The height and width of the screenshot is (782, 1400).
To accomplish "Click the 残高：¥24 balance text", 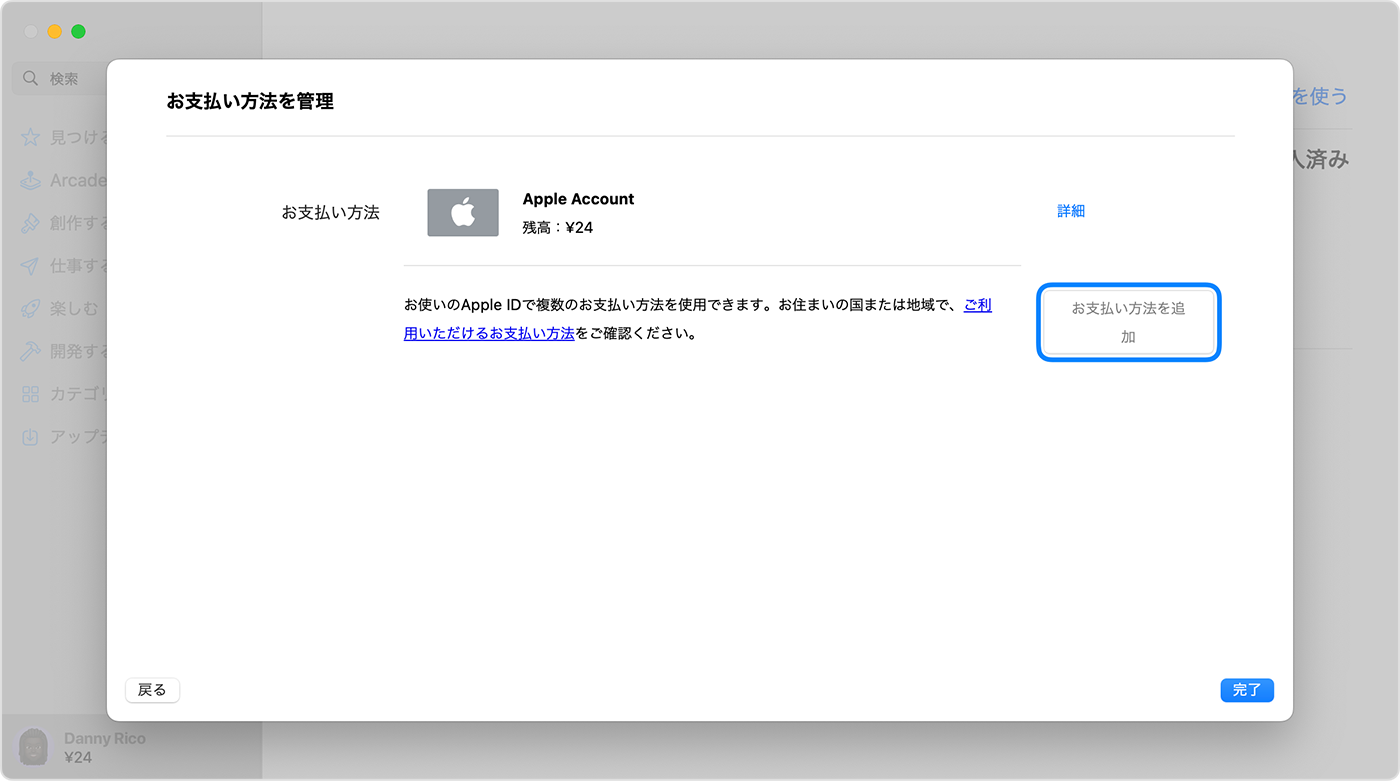I will (558, 228).
